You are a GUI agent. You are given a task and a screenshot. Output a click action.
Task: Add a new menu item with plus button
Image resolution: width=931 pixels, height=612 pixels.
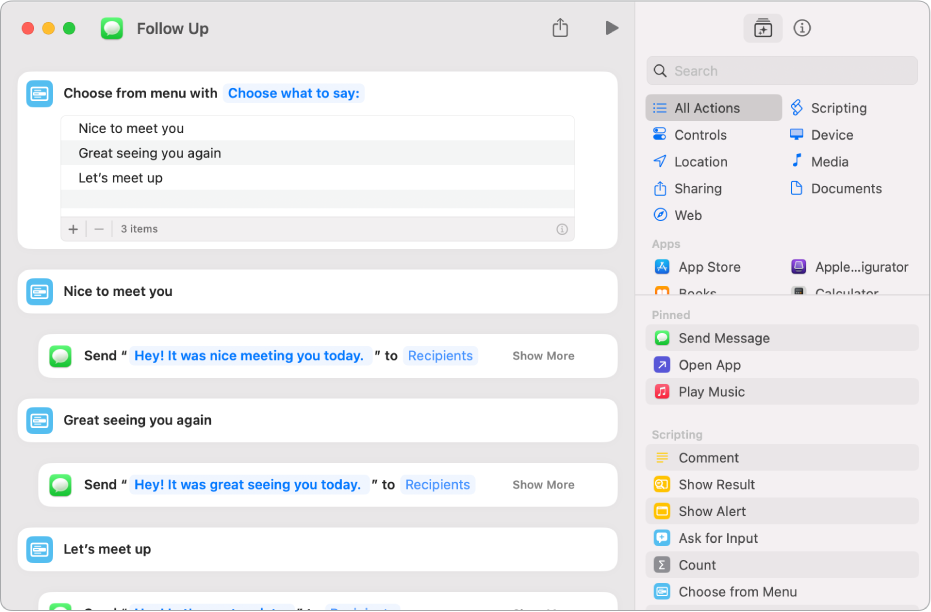73,229
